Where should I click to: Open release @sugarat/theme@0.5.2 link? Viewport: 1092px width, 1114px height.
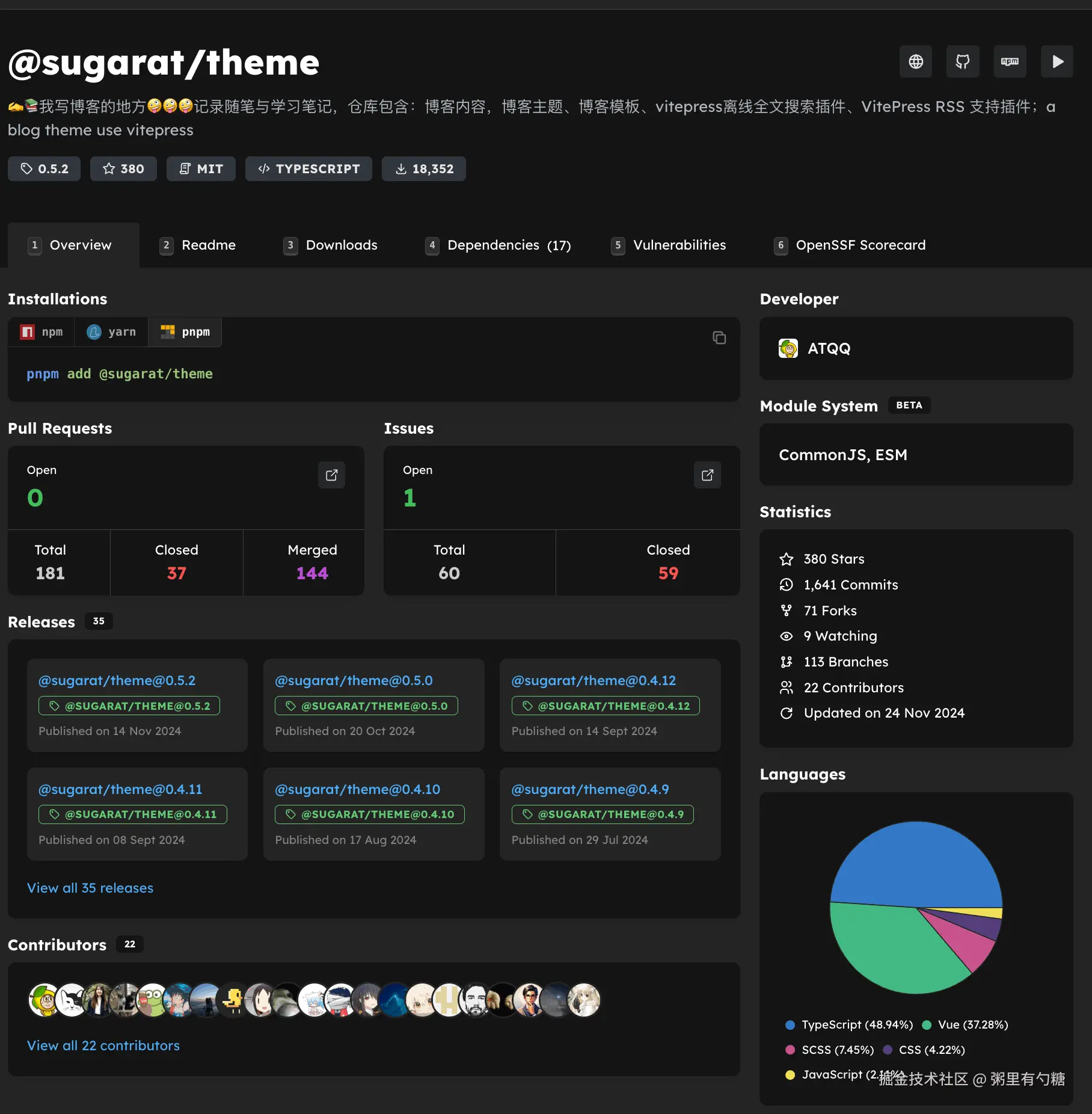click(117, 680)
